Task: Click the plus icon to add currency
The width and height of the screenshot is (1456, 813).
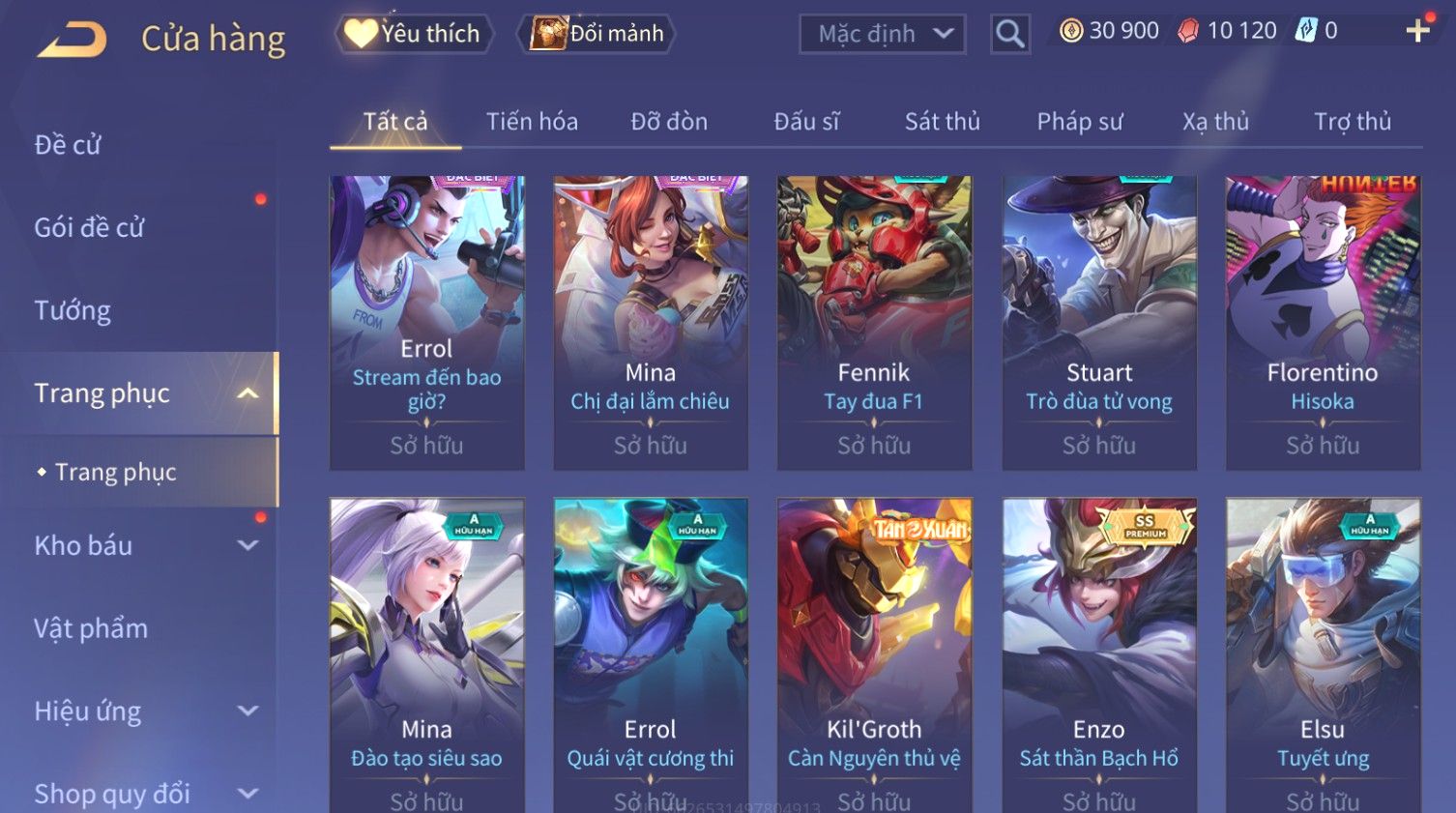Action: pyautogui.click(x=1417, y=31)
